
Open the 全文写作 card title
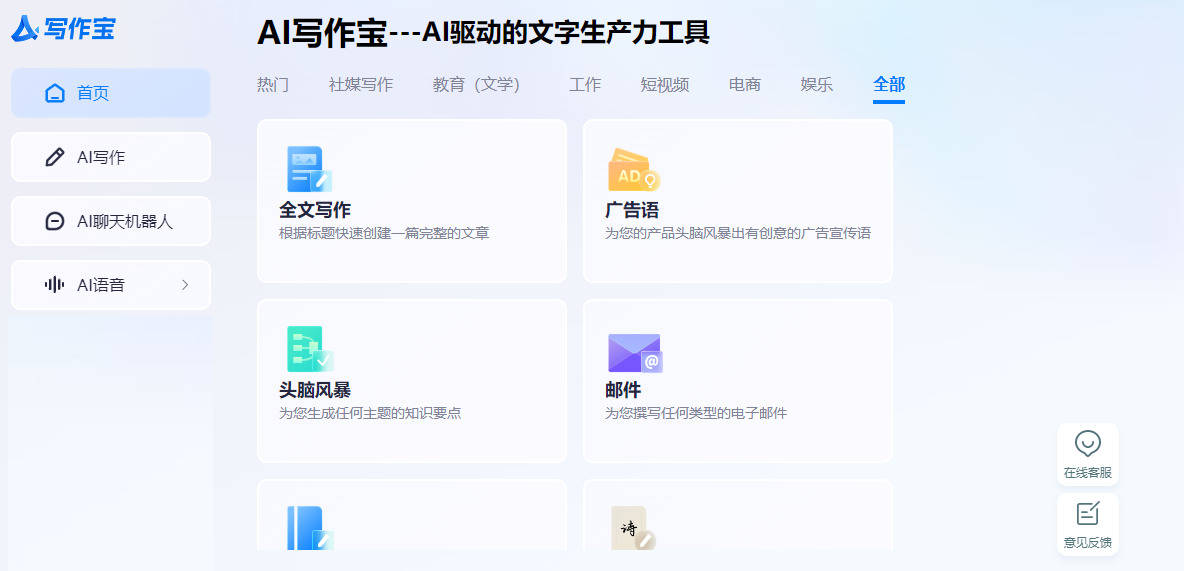(315, 210)
